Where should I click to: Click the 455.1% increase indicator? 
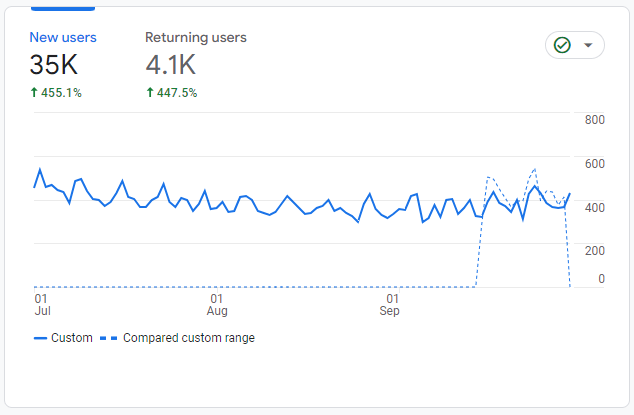56,93
